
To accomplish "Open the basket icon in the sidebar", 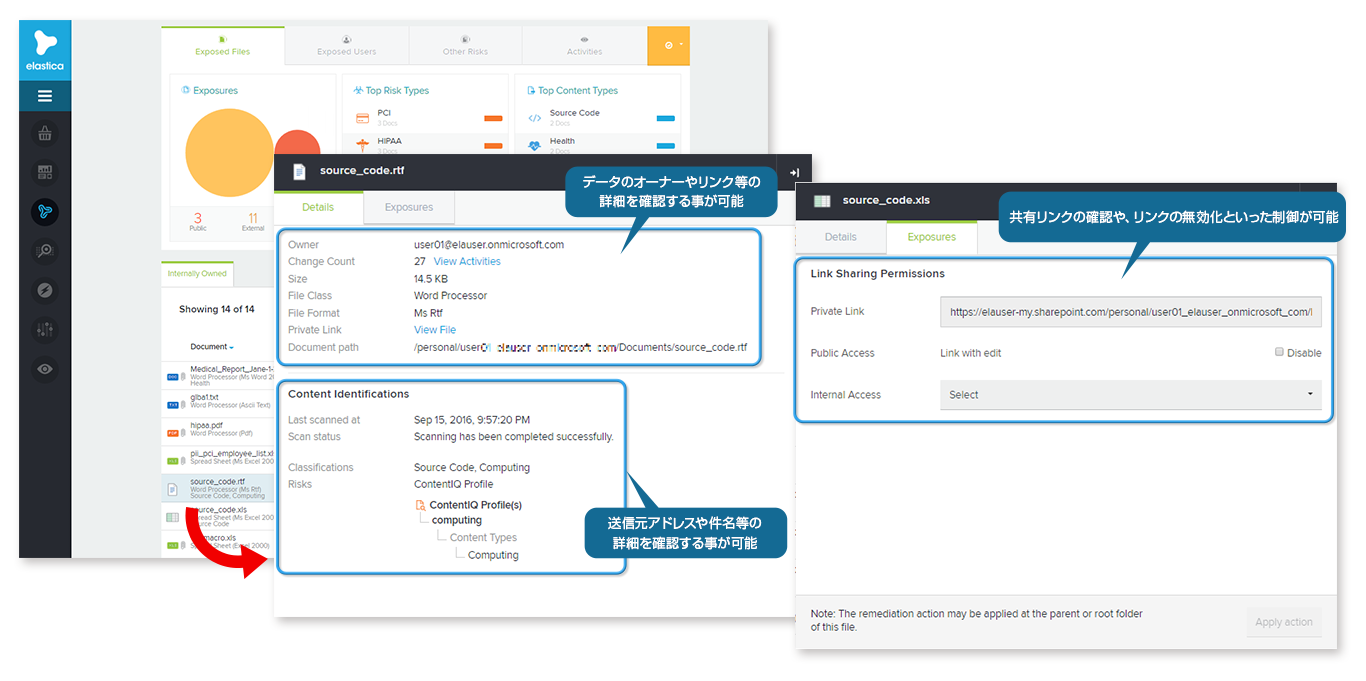I will 45,134.
